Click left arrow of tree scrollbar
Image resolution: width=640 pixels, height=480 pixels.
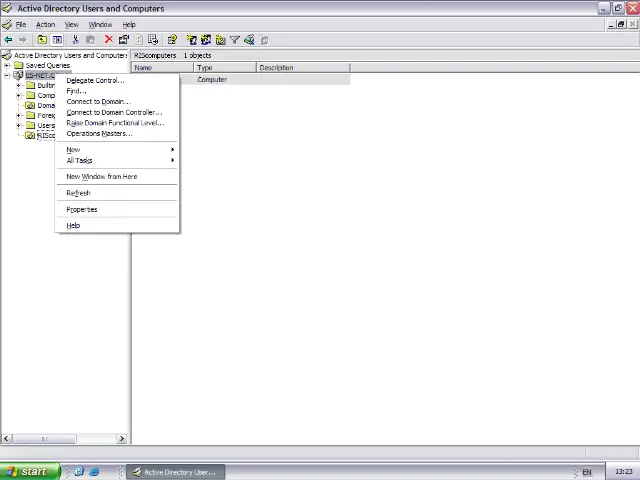6,439
